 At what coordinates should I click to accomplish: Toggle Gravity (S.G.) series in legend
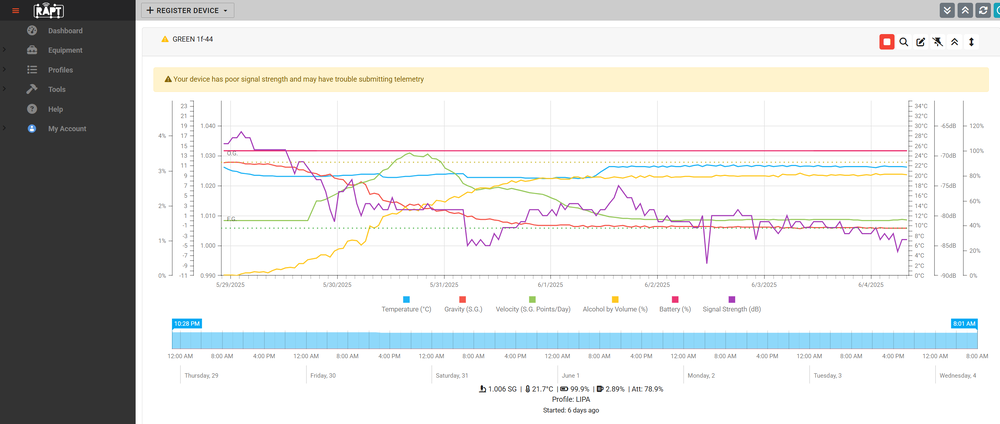[x=462, y=299]
